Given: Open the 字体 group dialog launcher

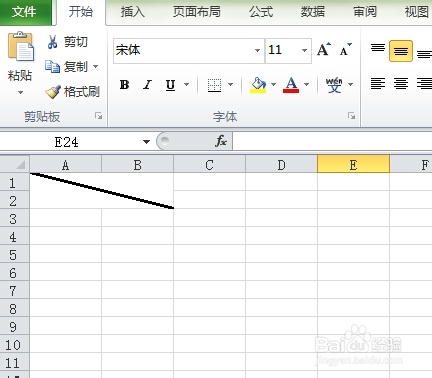Looking at the screenshot, I should click(x=351, y=116).
